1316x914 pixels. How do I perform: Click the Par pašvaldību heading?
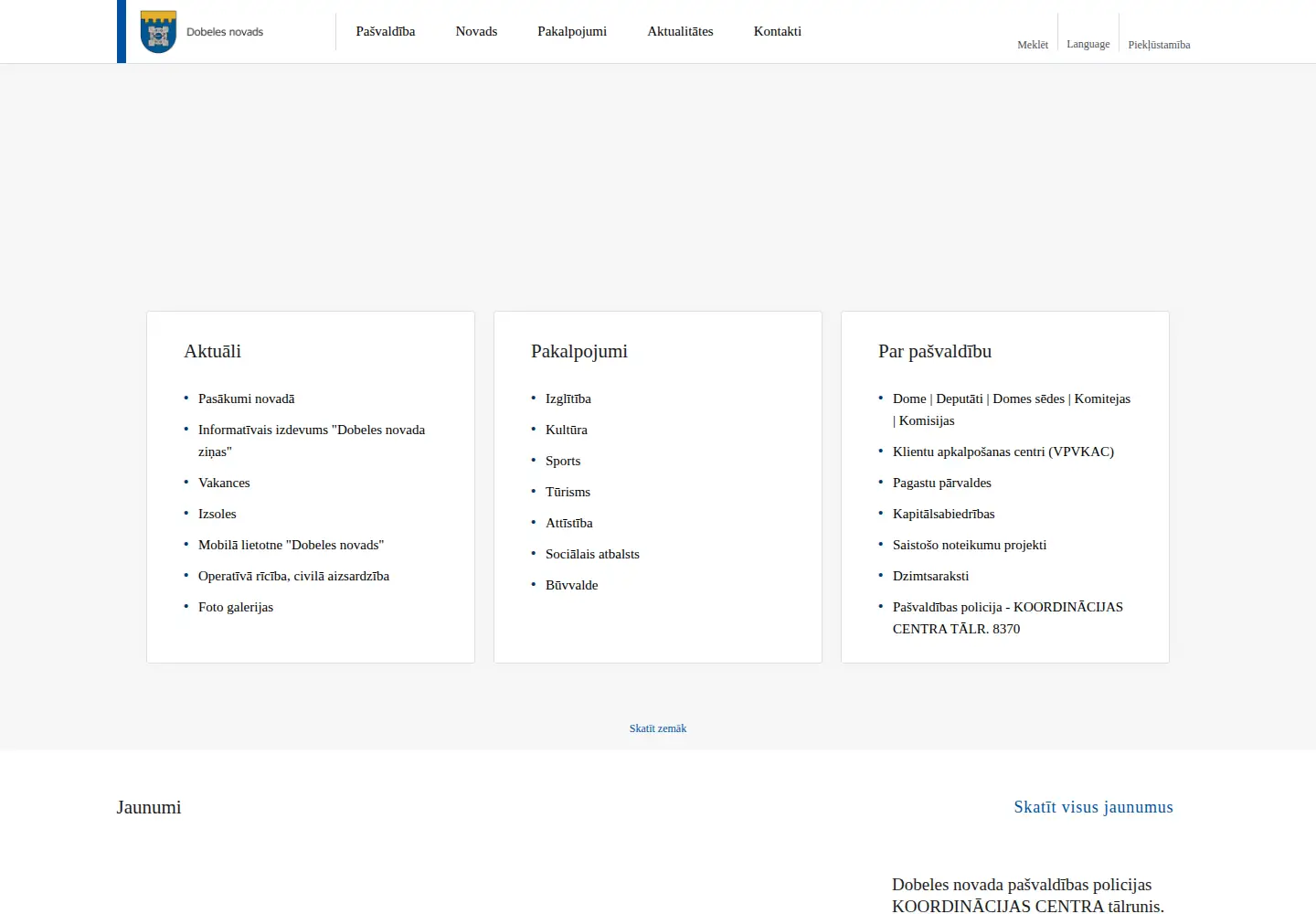935,351
